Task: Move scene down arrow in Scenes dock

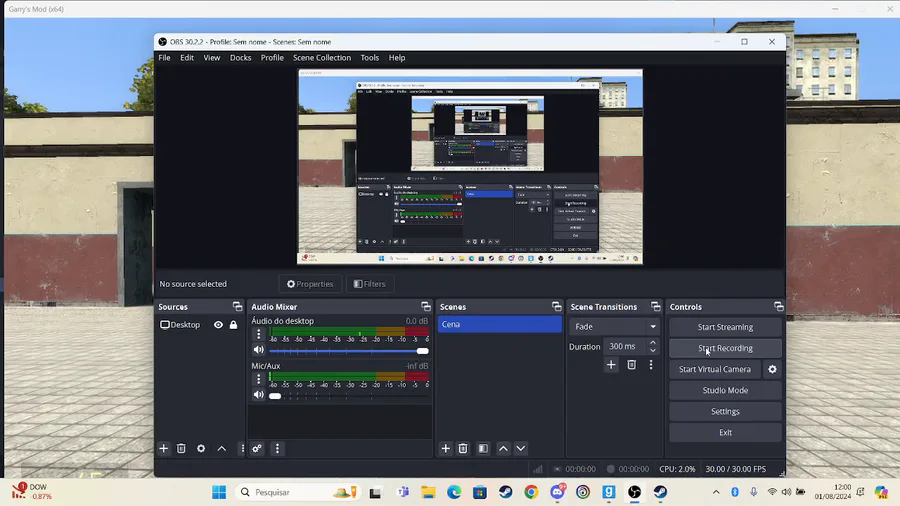Action: [521, 449]
